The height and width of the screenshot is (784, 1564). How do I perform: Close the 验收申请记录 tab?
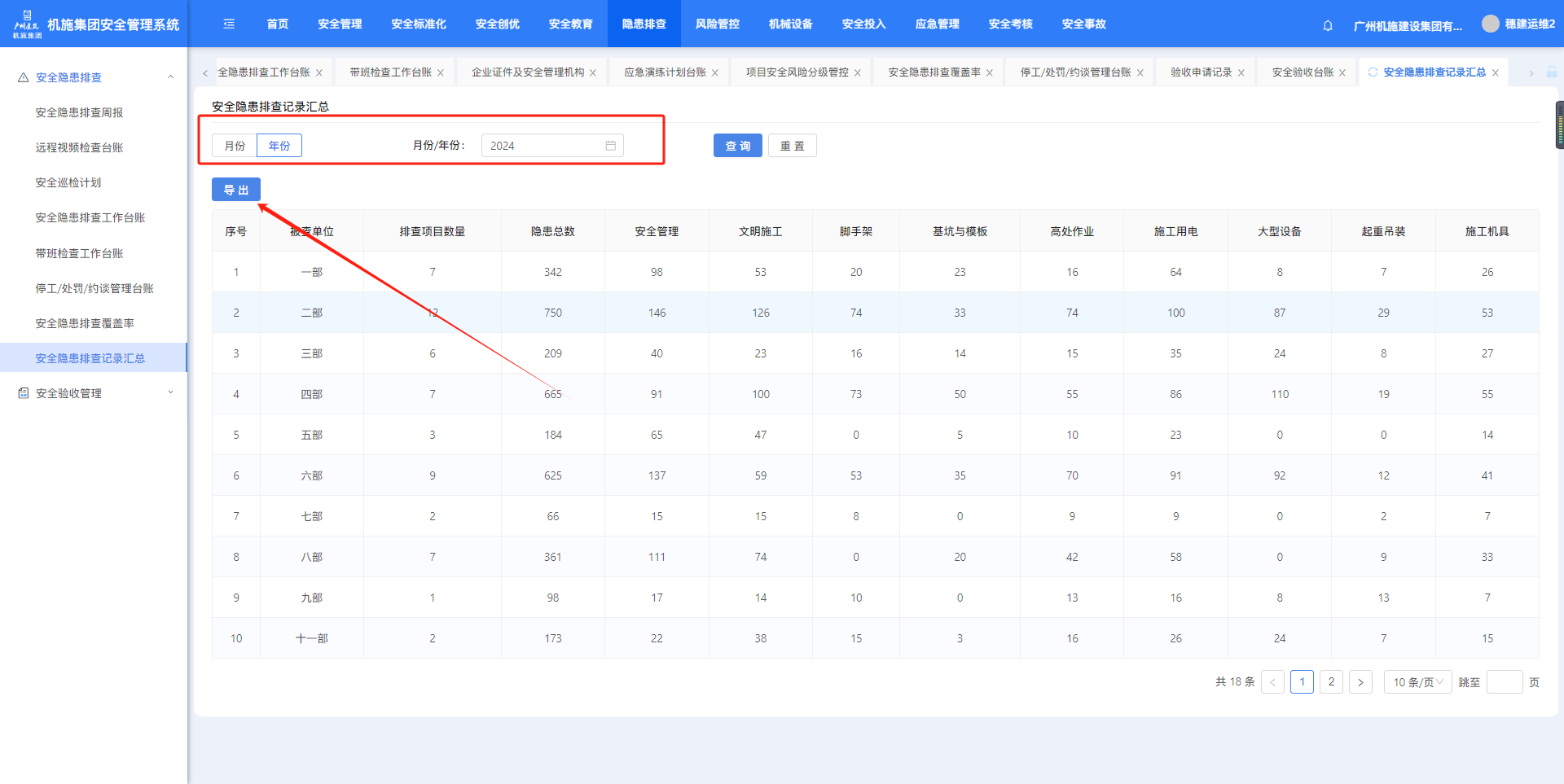coord(1241,73)
